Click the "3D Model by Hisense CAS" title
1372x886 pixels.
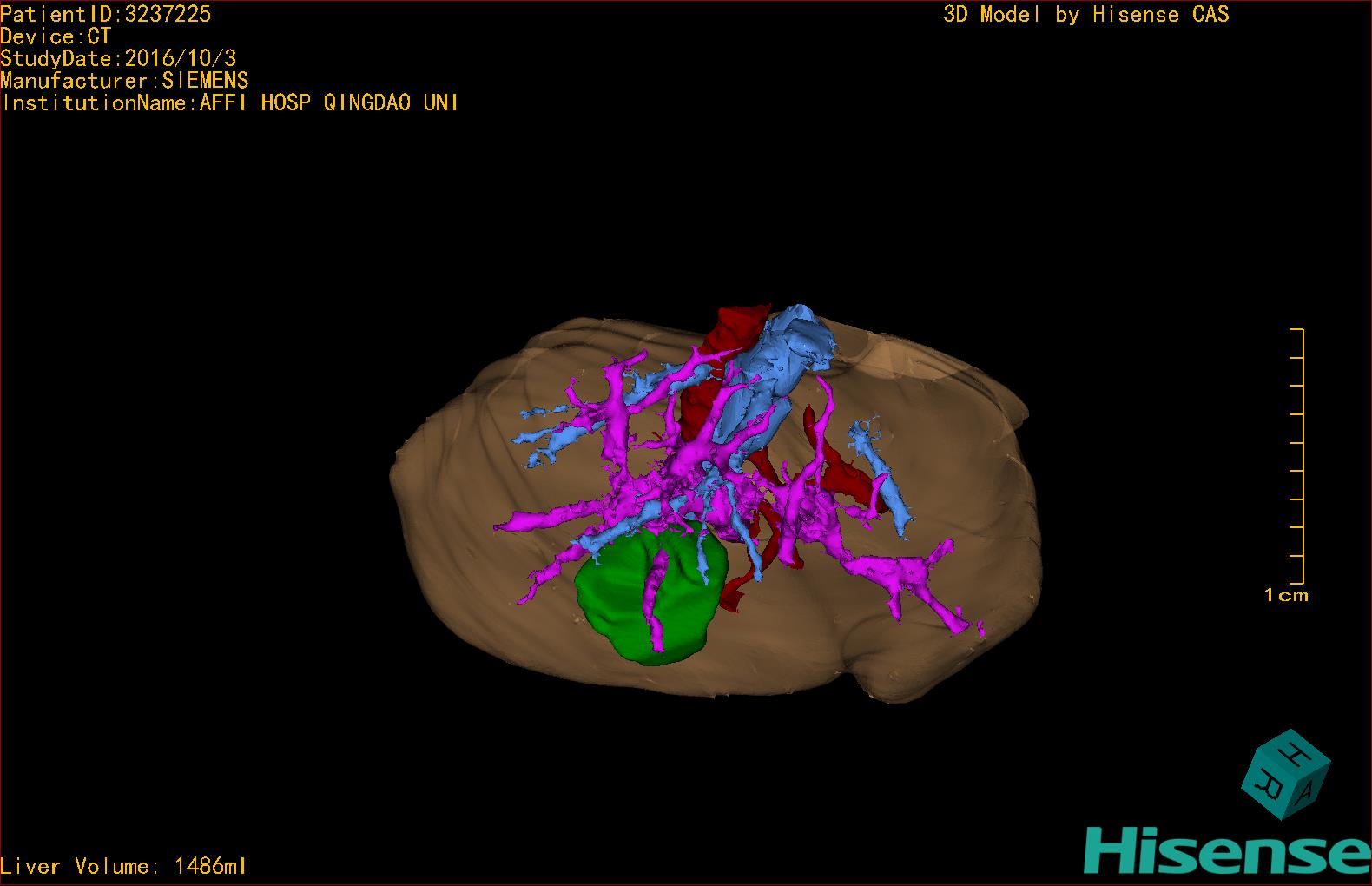(x=1085, y=15)
